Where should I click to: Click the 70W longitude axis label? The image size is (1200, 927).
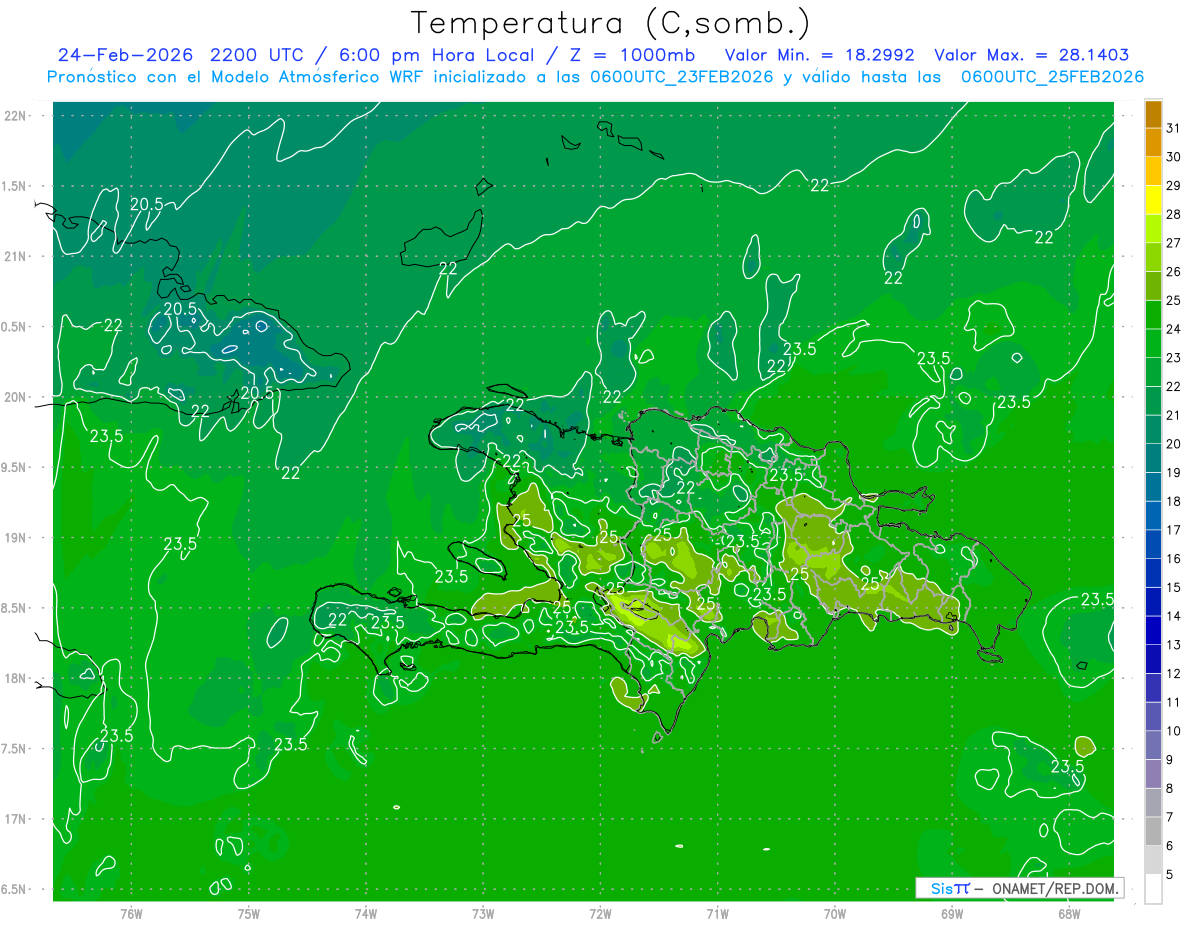coord(835,913)
